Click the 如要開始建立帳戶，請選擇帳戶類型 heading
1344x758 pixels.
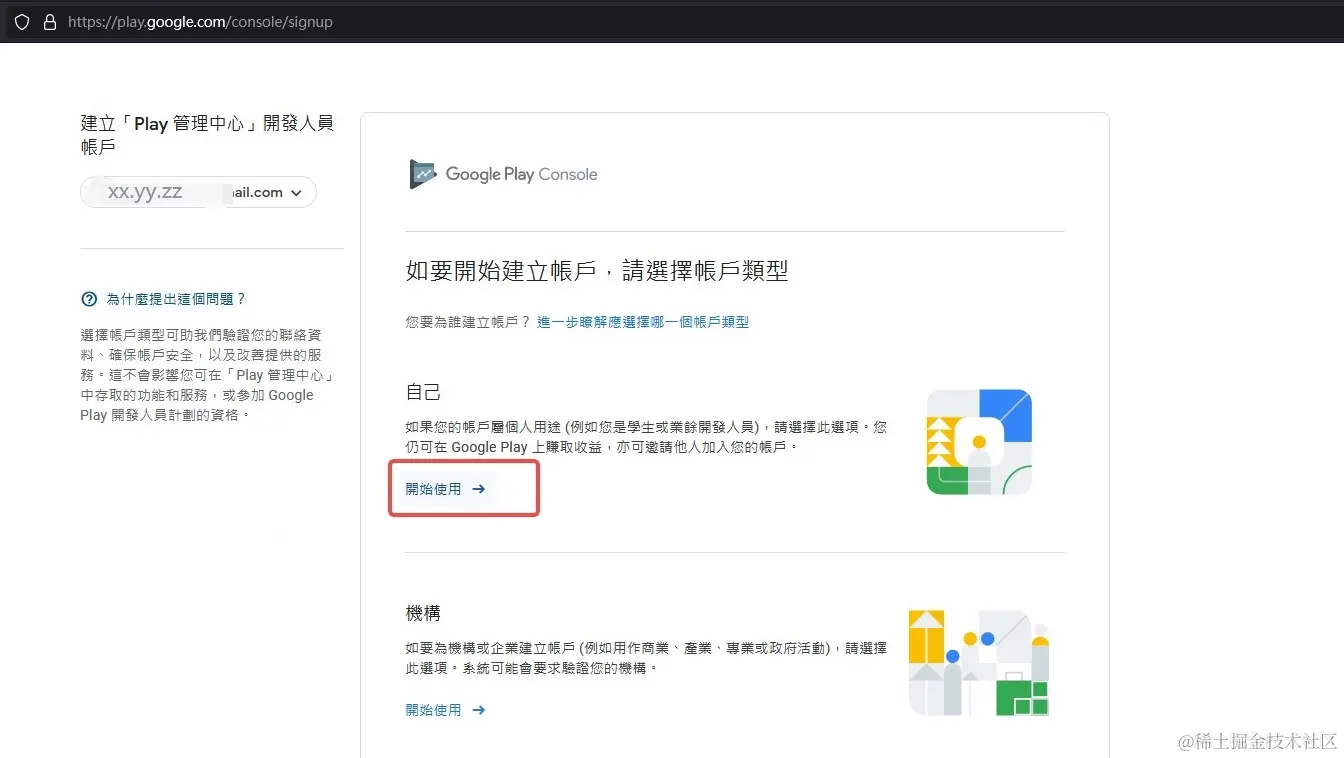(x=597, y=270)
